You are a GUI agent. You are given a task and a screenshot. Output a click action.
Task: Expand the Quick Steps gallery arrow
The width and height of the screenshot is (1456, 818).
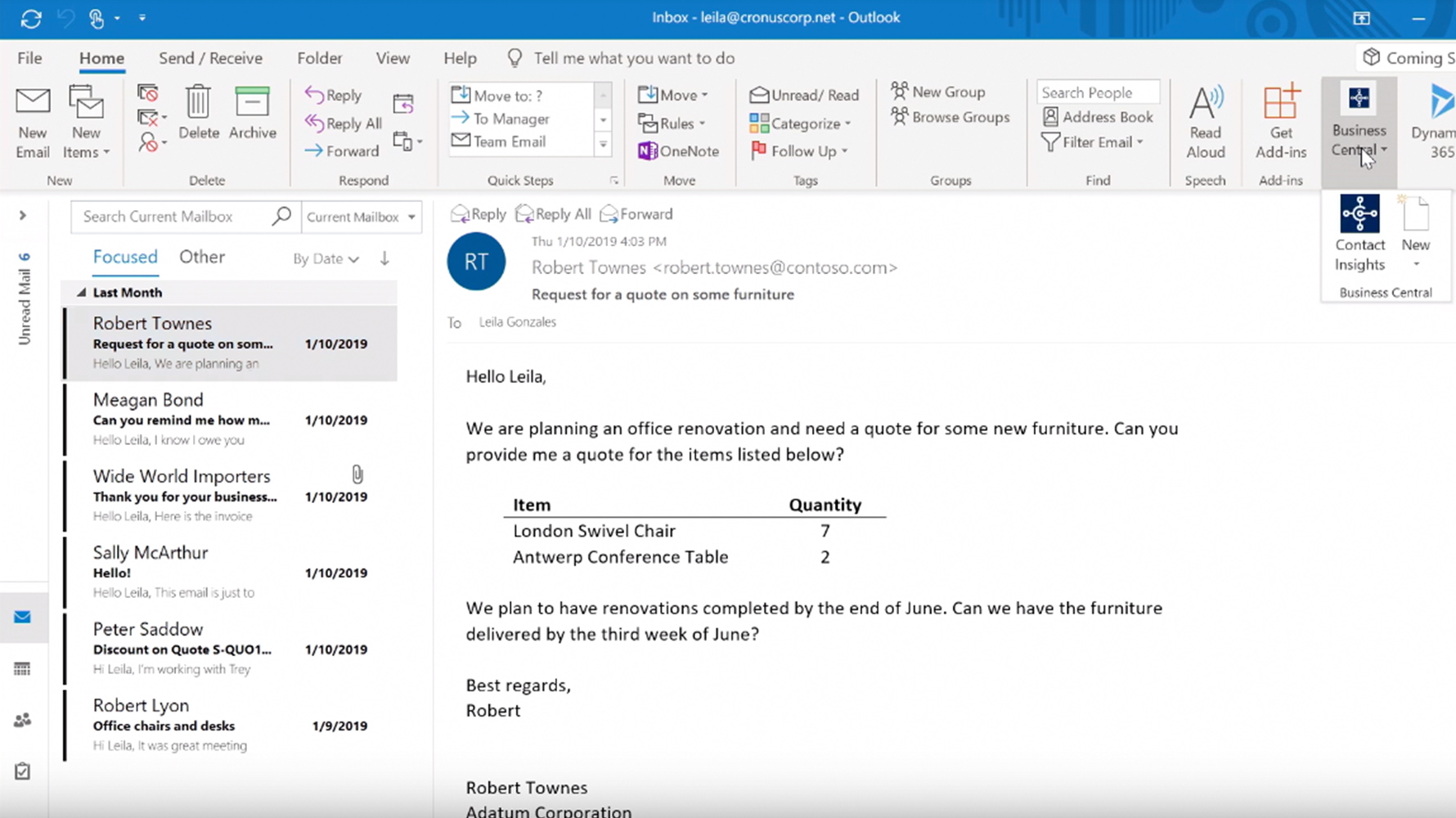(x=603, y=145)
